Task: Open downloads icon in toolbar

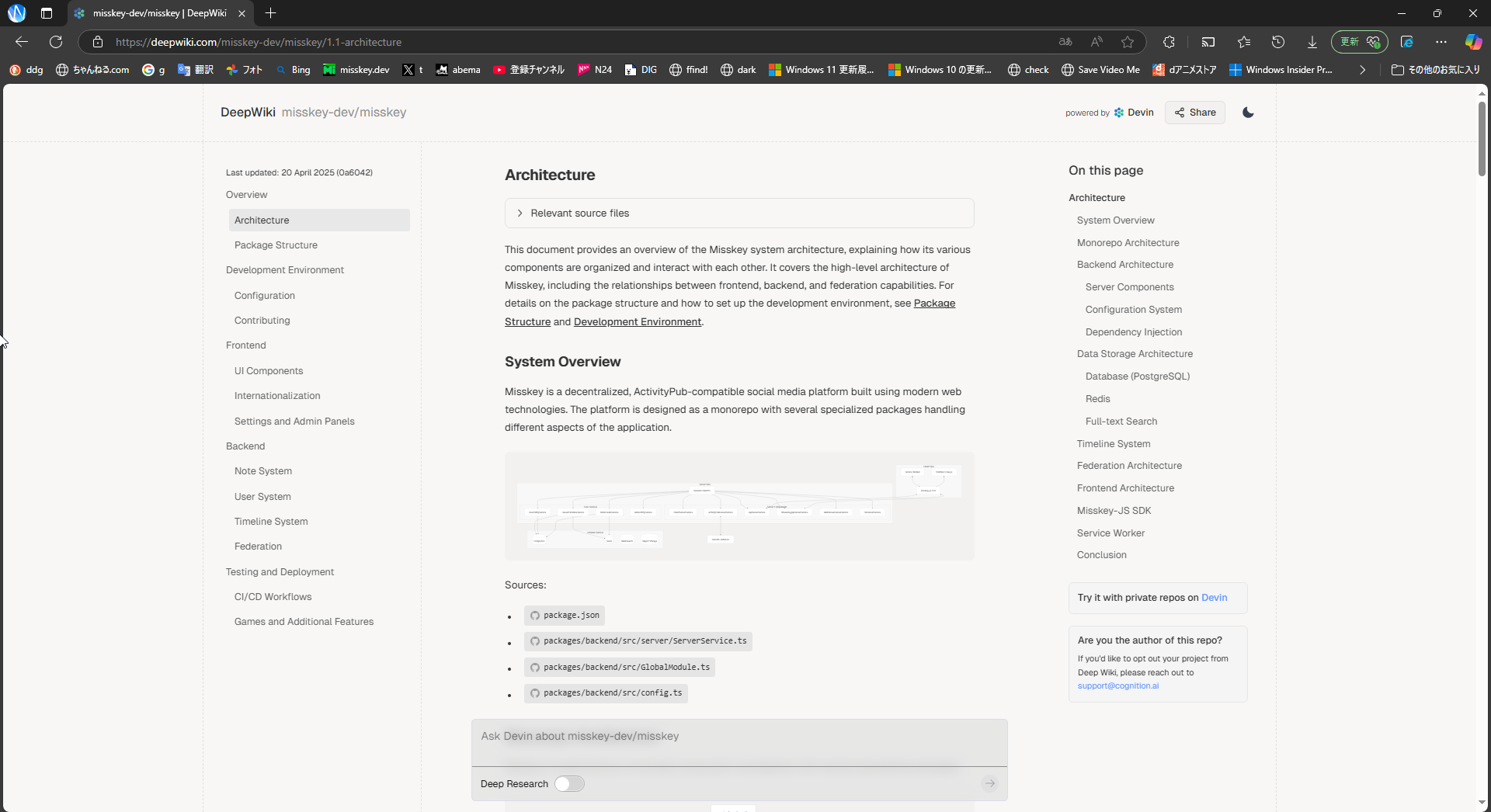Action: [1312, 42]
